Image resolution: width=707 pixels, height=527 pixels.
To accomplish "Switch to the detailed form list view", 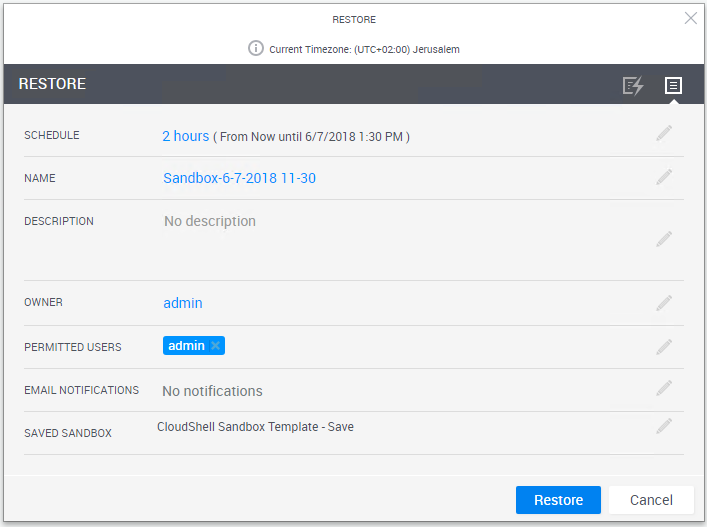I will (x=673, y=86).
